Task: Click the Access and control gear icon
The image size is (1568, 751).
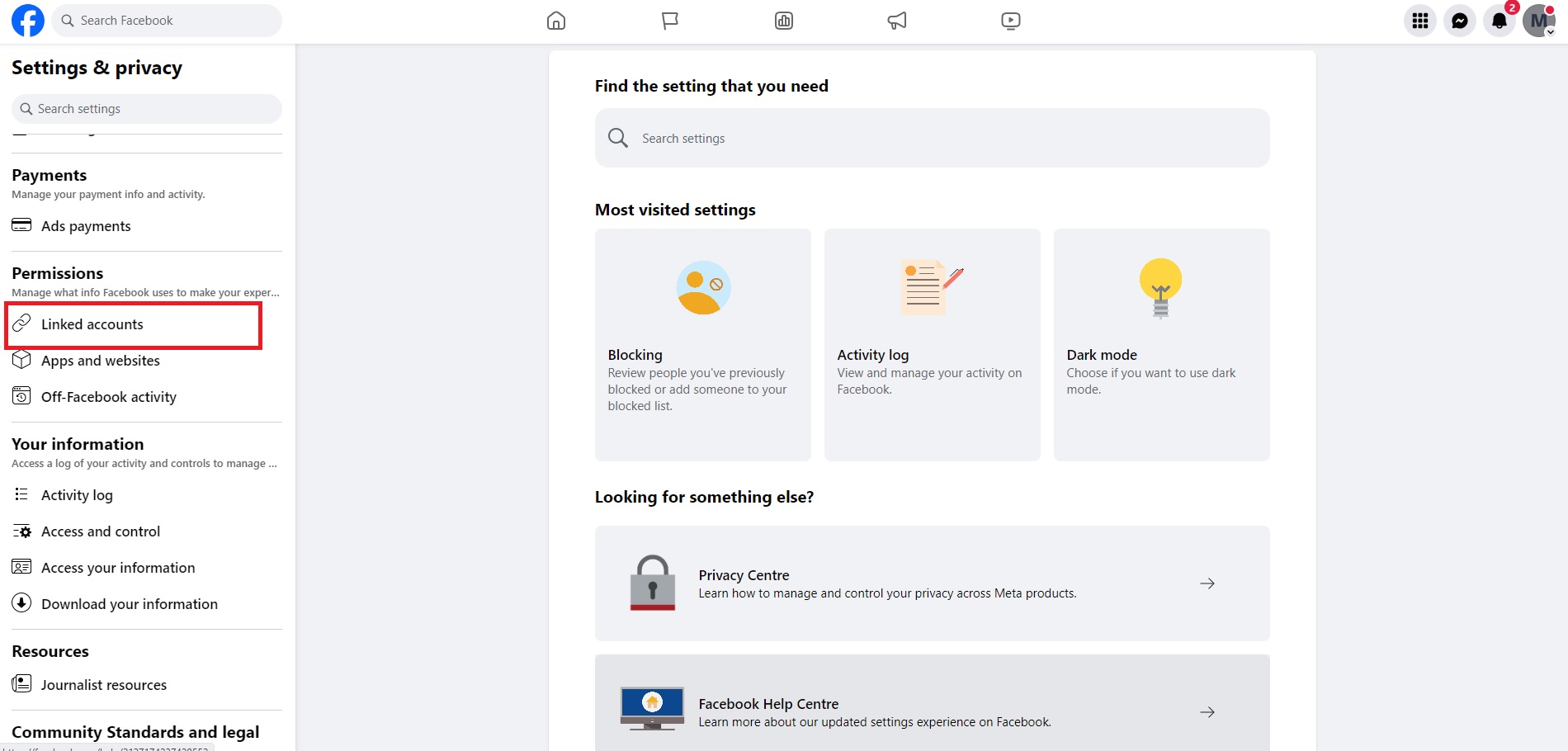Action: (21, 531)
